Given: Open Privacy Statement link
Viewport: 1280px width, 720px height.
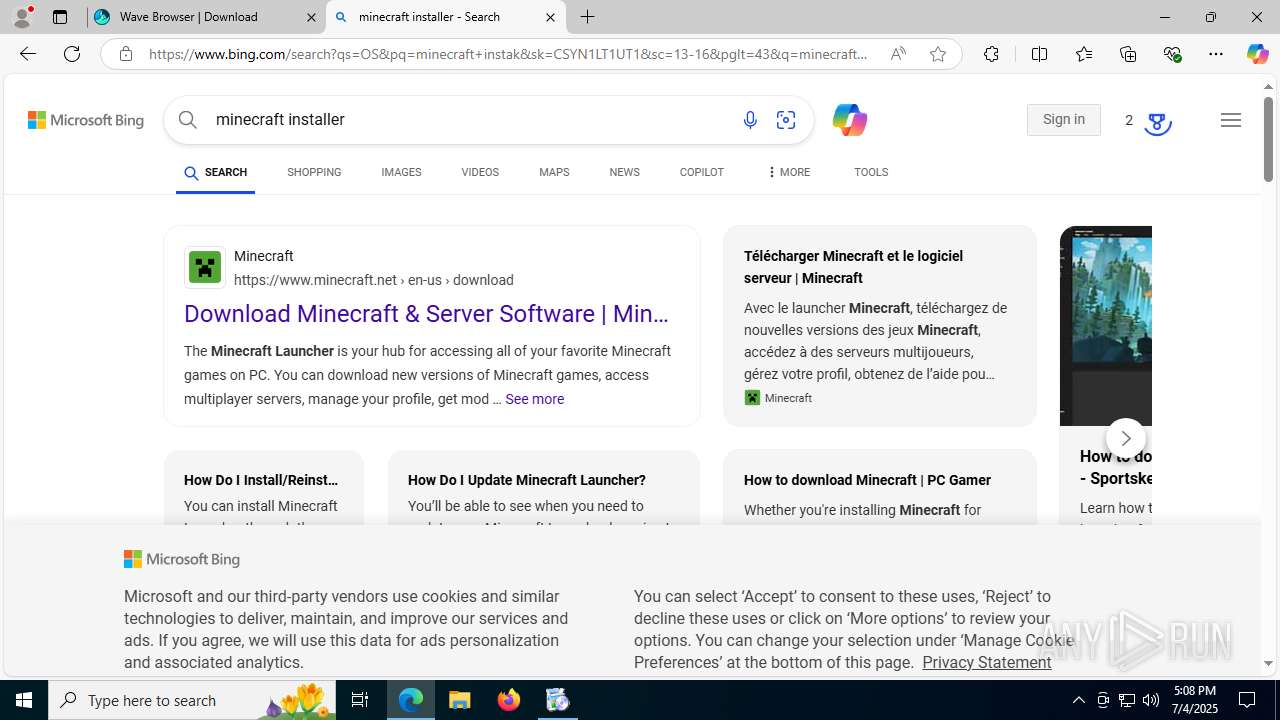Looking at the screenshot, I should [986, 662].
